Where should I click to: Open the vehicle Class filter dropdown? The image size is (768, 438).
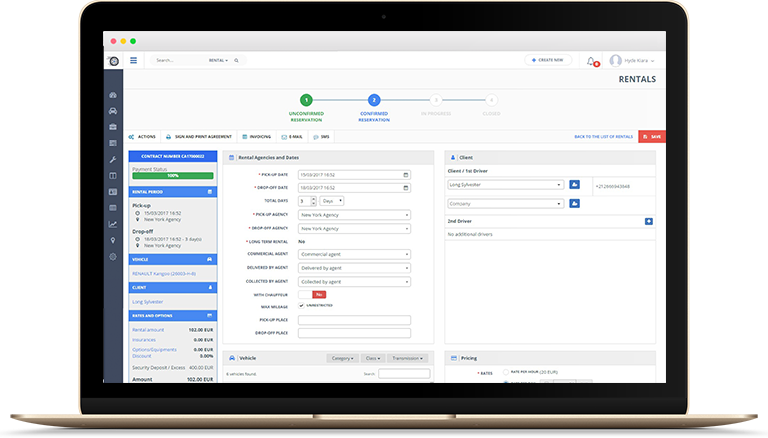(373, 358)
